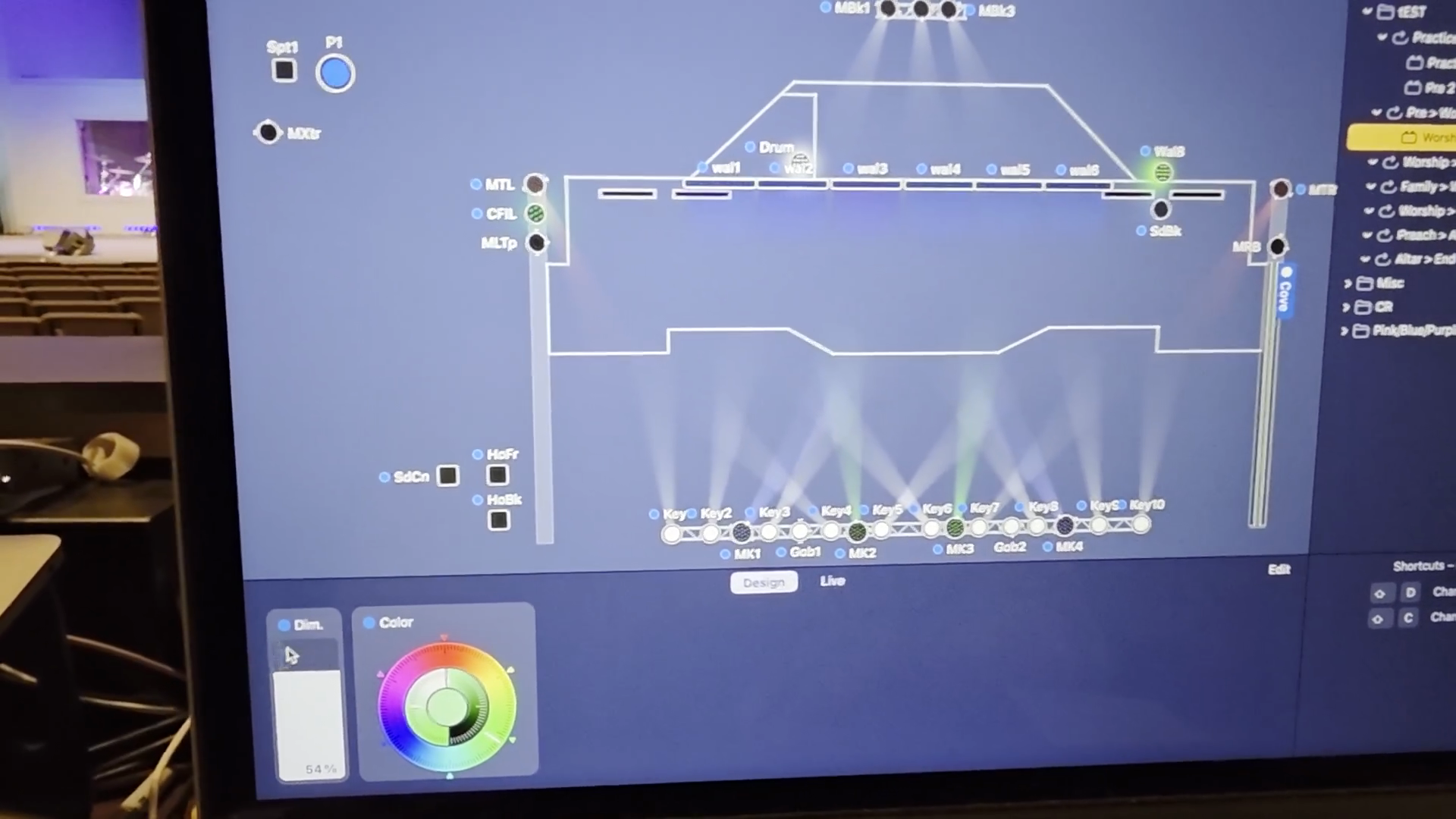Toggle the Color parameter indicator dot
The width and height of the screenshot is (1456, 819).
click(369, 623)
